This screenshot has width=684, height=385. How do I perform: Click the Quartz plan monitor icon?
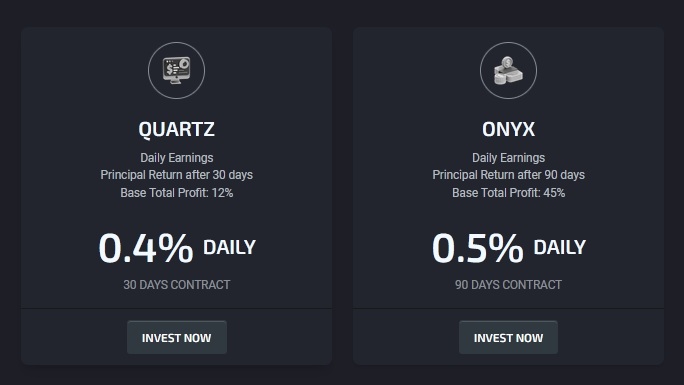click(x=176, y=70)
